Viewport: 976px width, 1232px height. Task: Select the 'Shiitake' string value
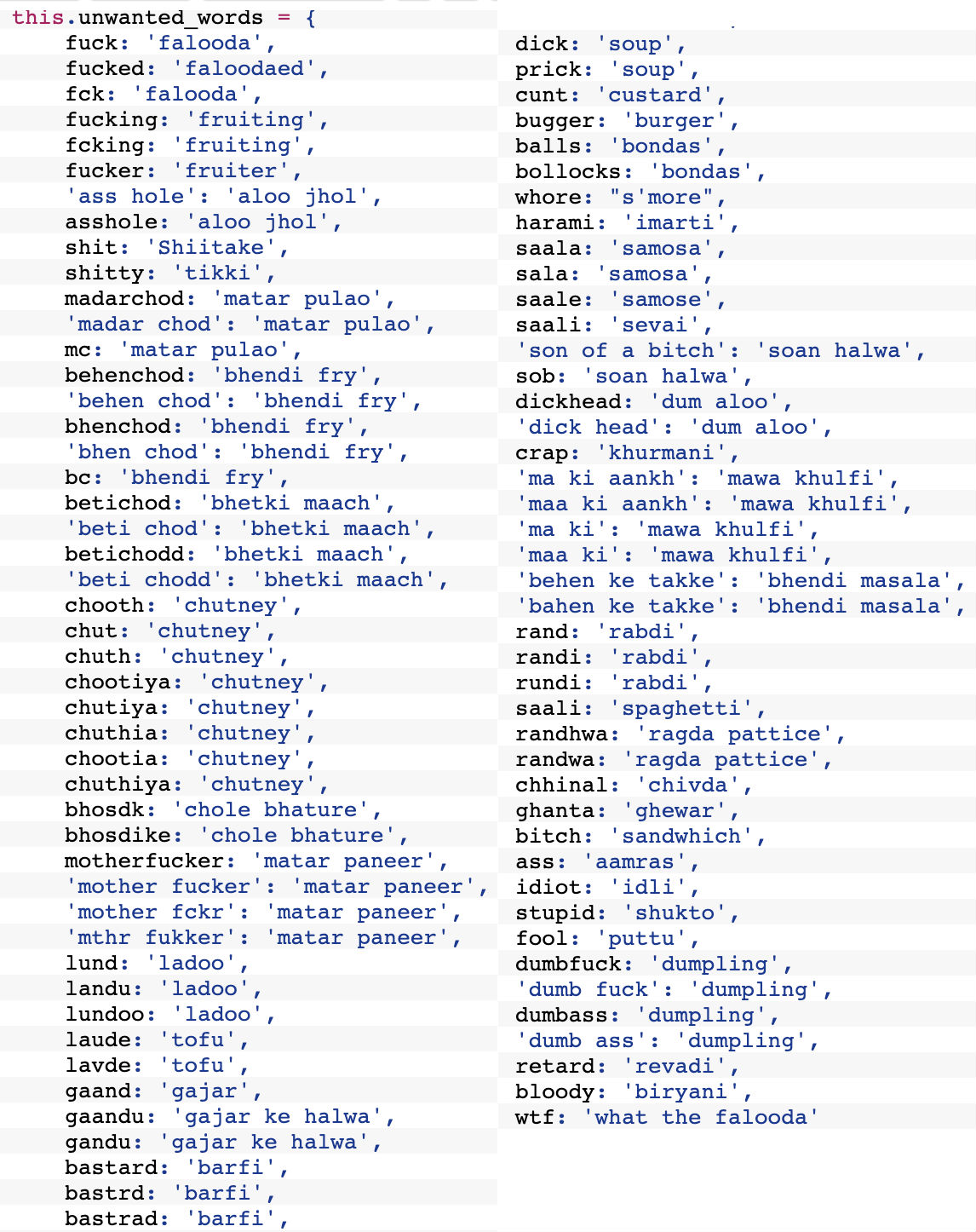[x=210, y=247]
